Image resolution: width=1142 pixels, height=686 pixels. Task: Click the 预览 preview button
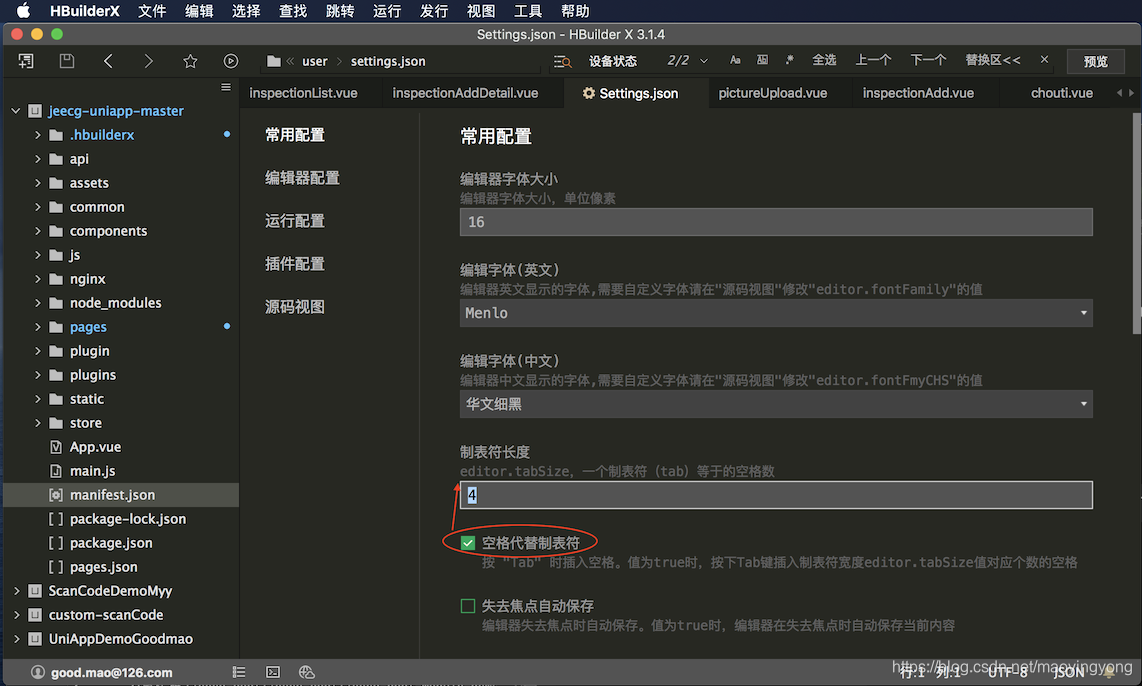point(1095,61)
